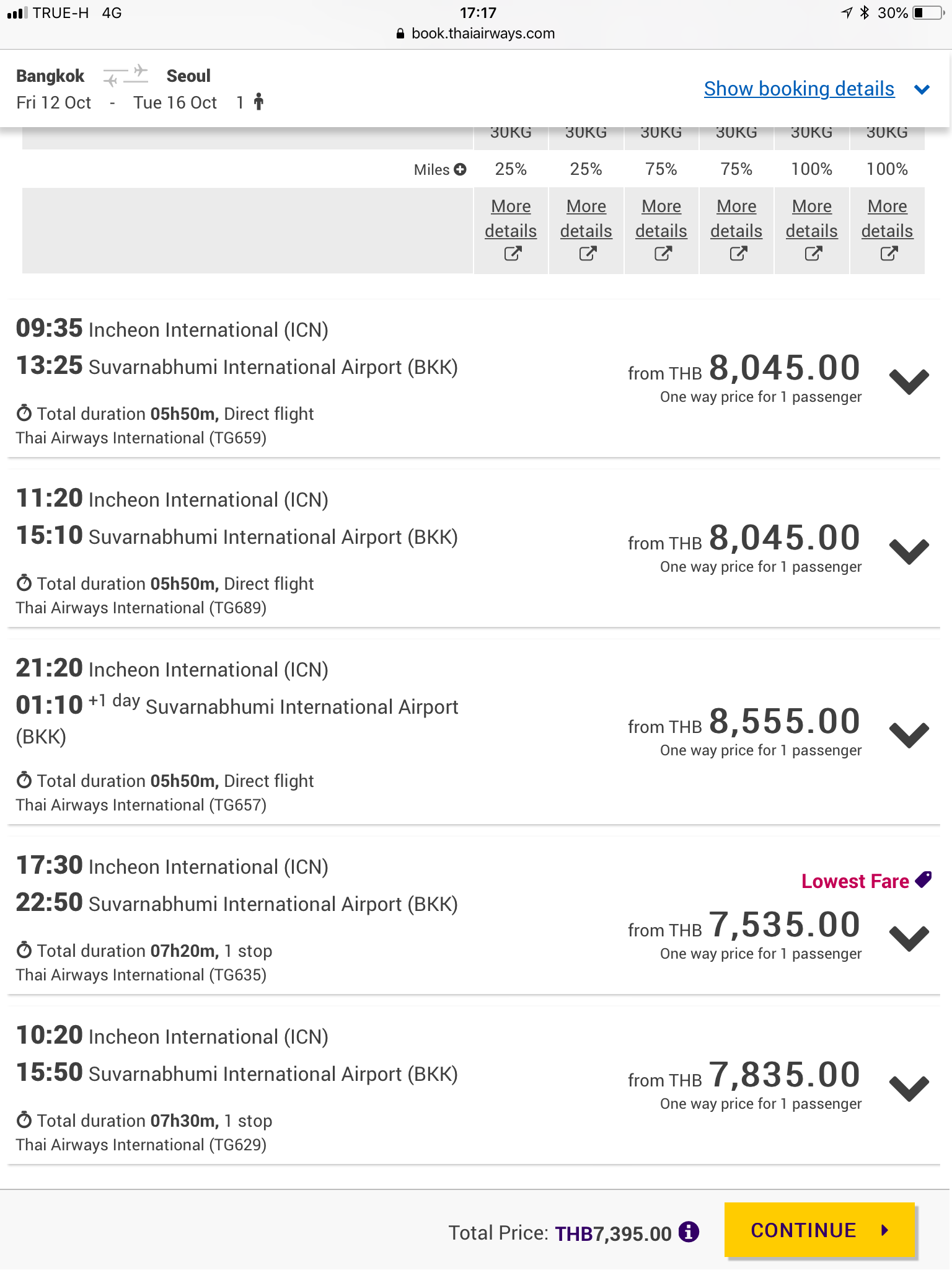Expand the 21:20 TG657 flight fares
The image size is (952, 1270).
click(x=909, y=734)
